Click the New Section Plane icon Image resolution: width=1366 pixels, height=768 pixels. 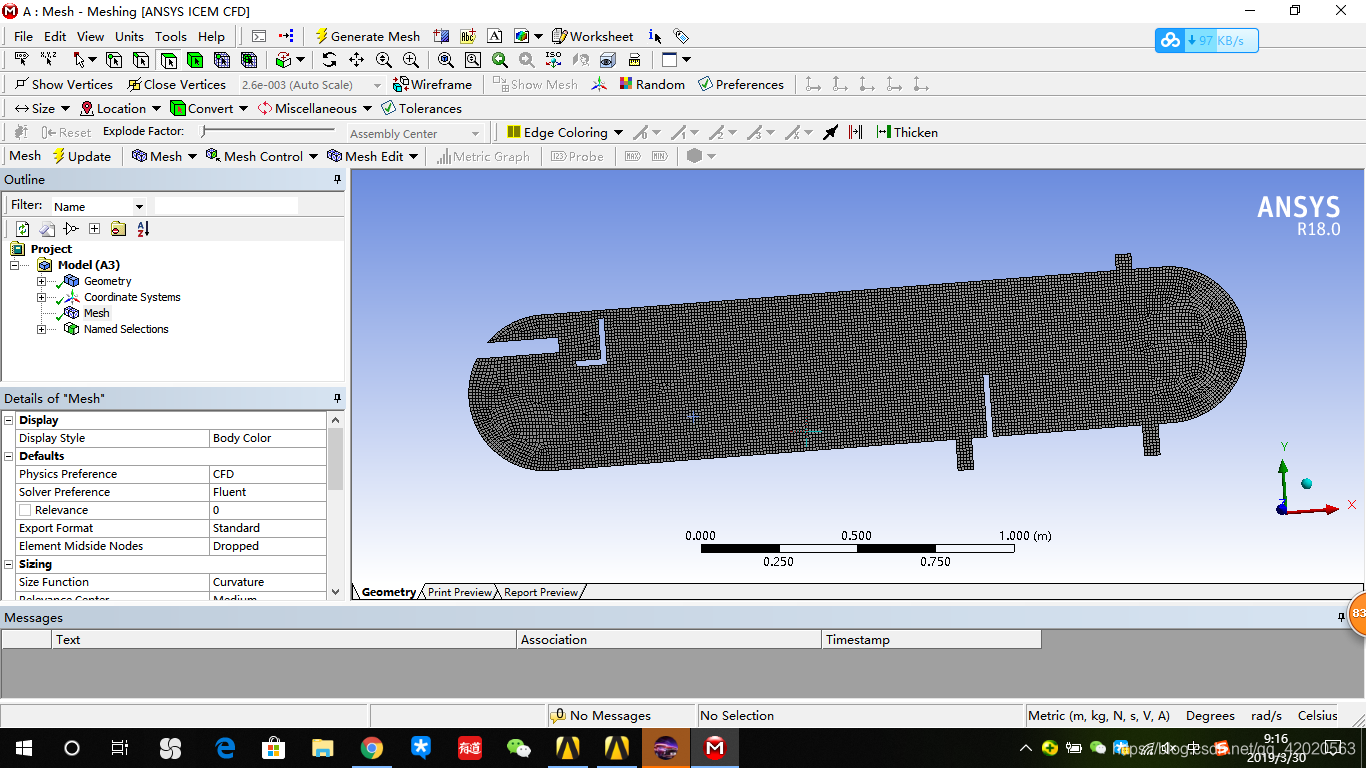click(441, 36)
